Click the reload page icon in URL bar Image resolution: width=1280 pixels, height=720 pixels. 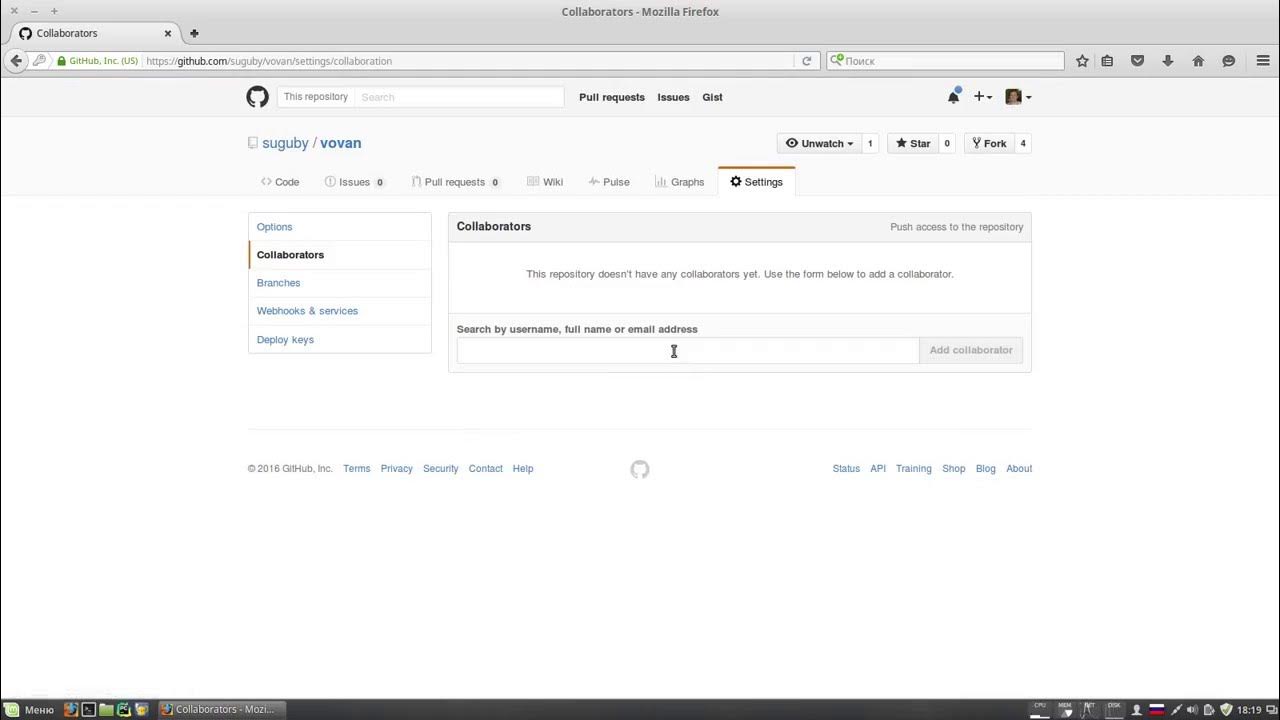[807, 61]
